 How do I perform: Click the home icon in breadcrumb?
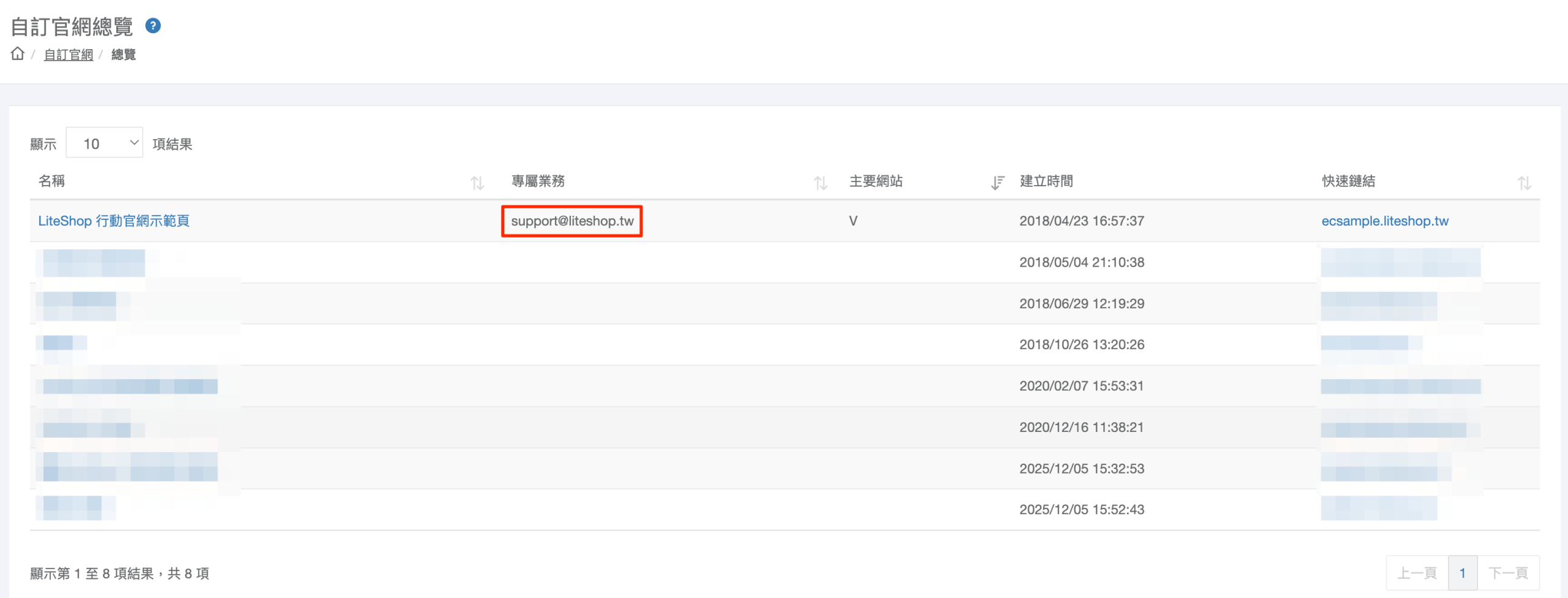[18, 54]
